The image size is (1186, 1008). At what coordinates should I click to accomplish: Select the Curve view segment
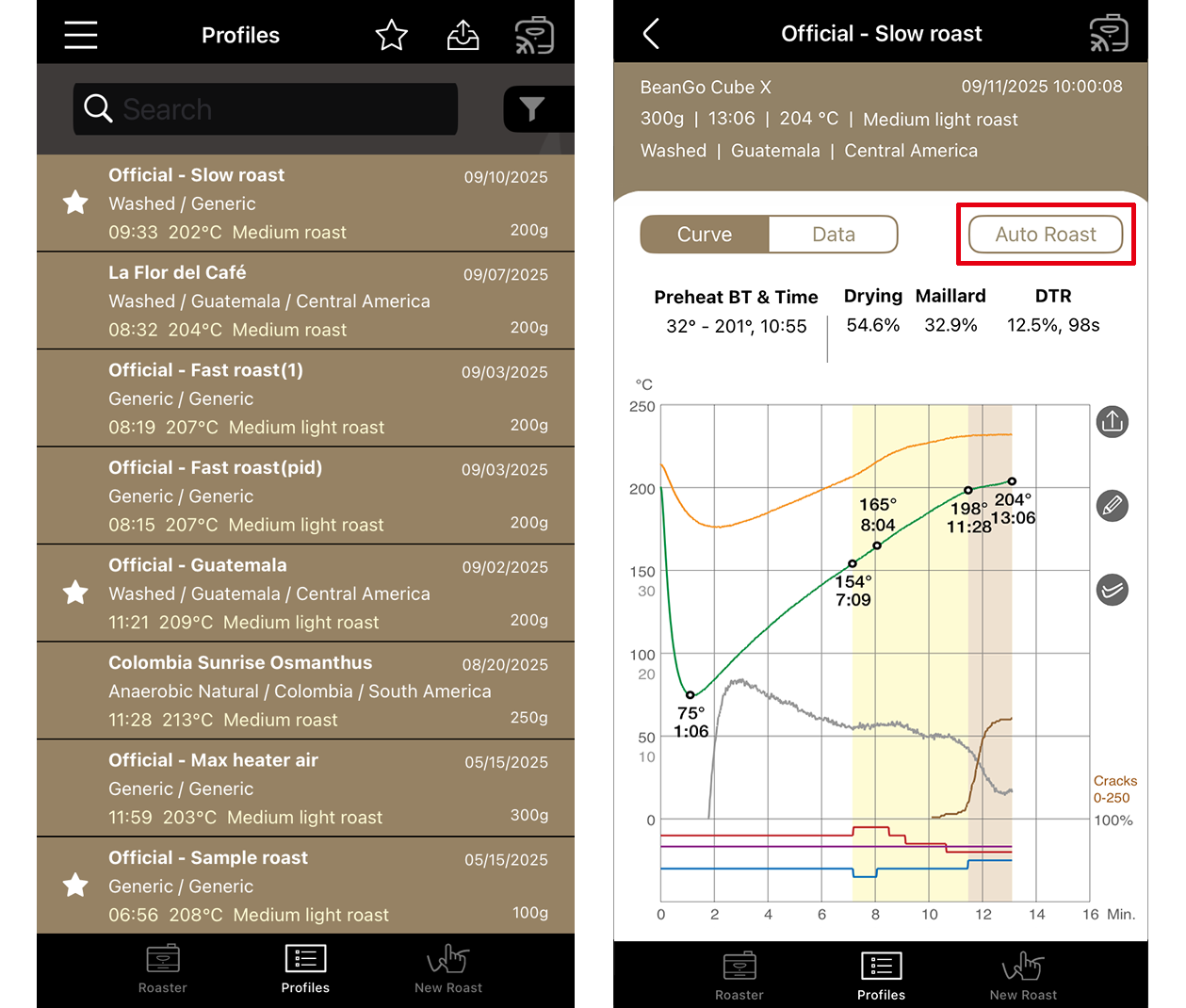click(x=705, y=235)
